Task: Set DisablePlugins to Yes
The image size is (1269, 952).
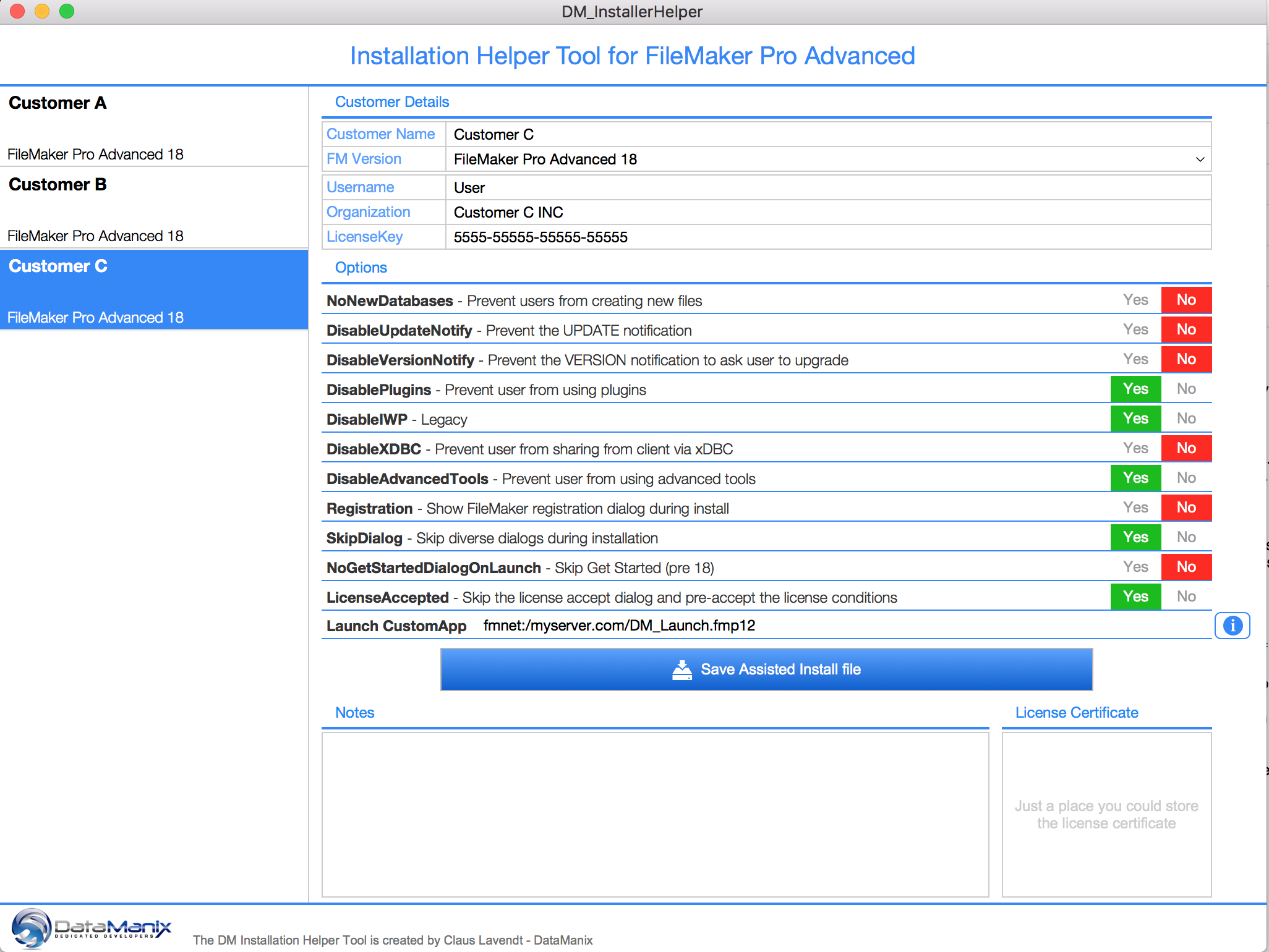Action: click(1136, 389)
